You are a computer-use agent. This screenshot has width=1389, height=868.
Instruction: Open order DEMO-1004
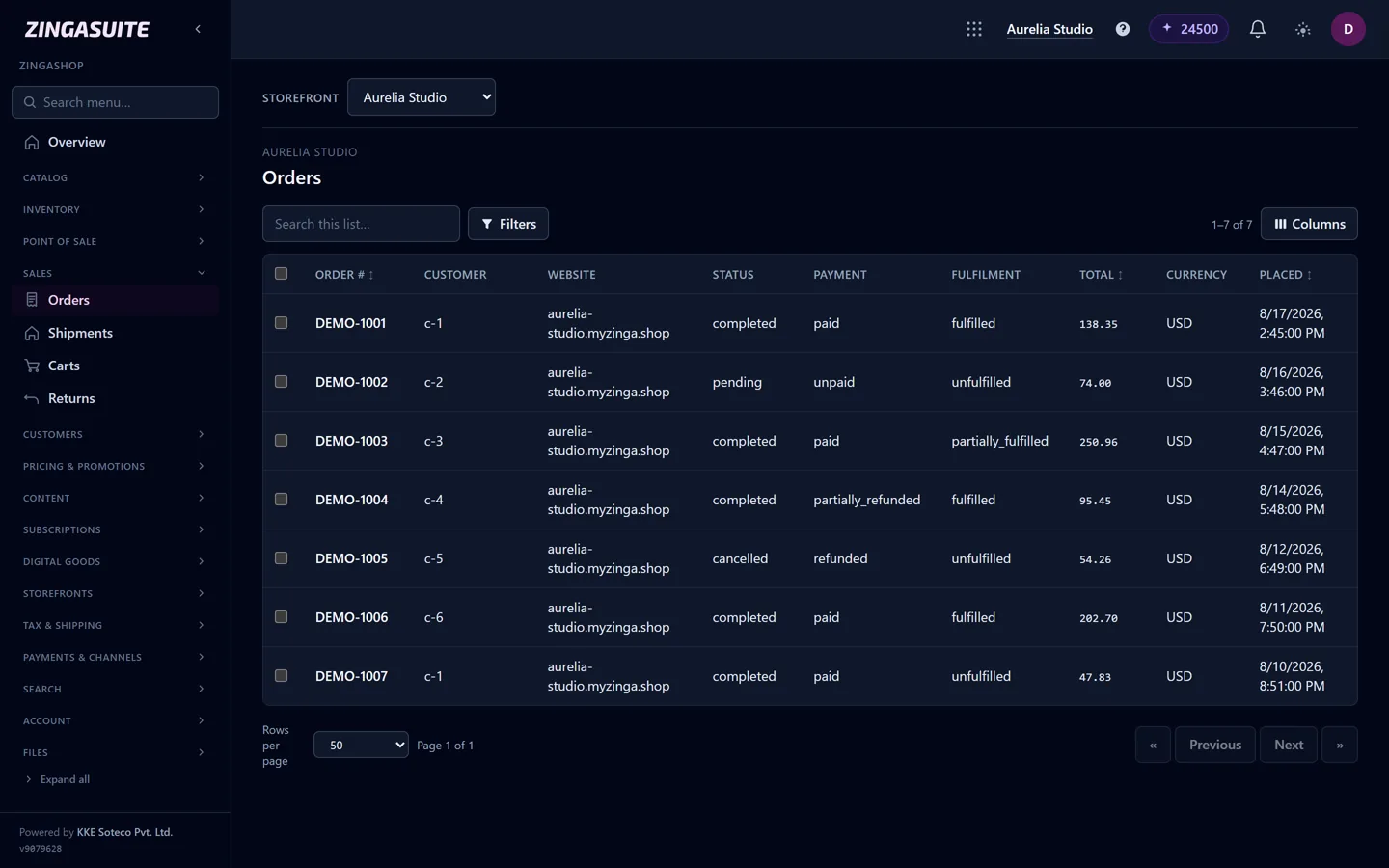click(351, 500)
